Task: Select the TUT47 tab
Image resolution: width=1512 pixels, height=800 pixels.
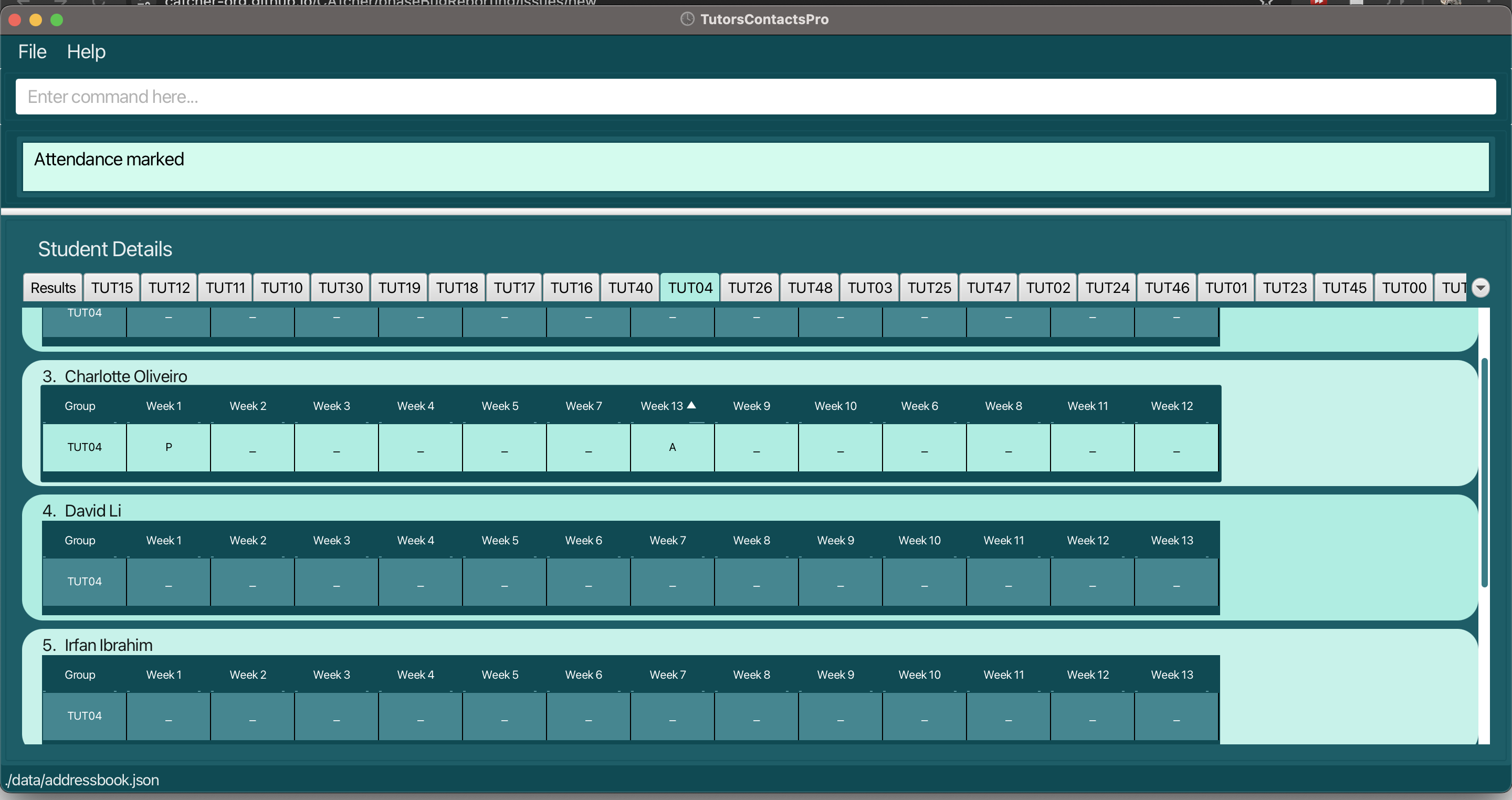Action: coord(989,288)
